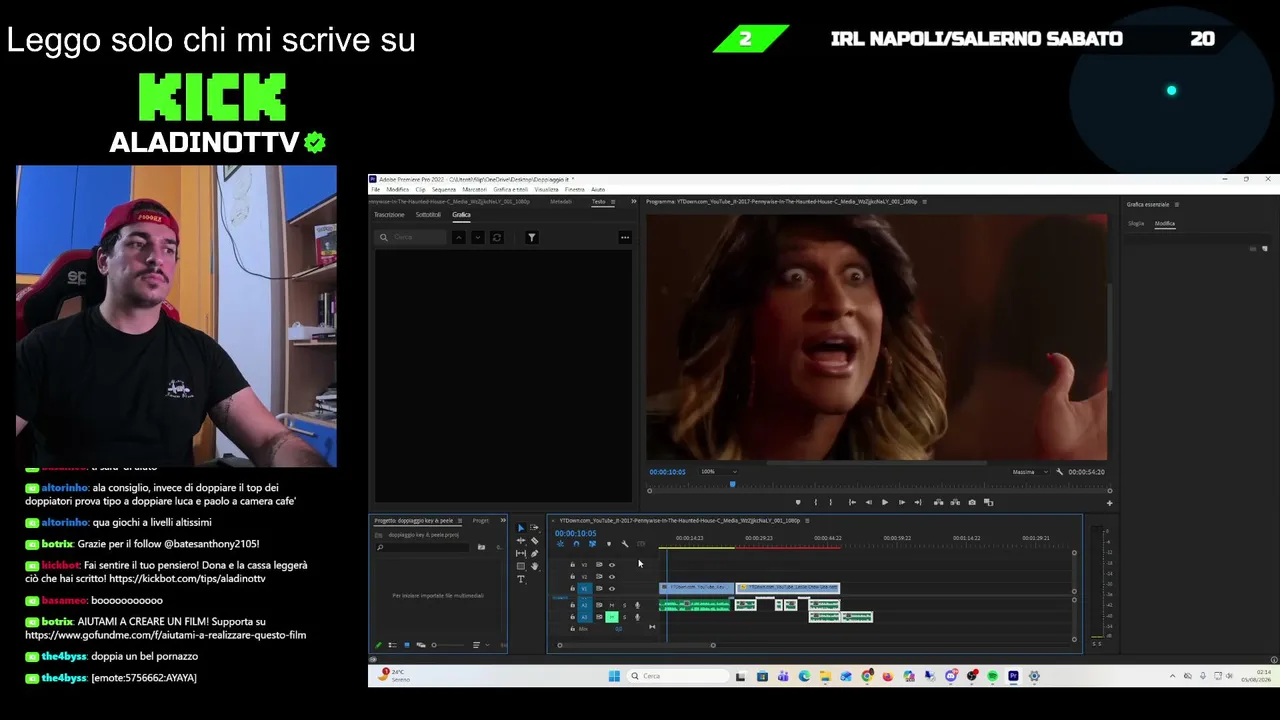Image resolution: width=1280 pixels, height=720 pixels.
Task: Click the Program monitor playhead marker
Action: 732,485
